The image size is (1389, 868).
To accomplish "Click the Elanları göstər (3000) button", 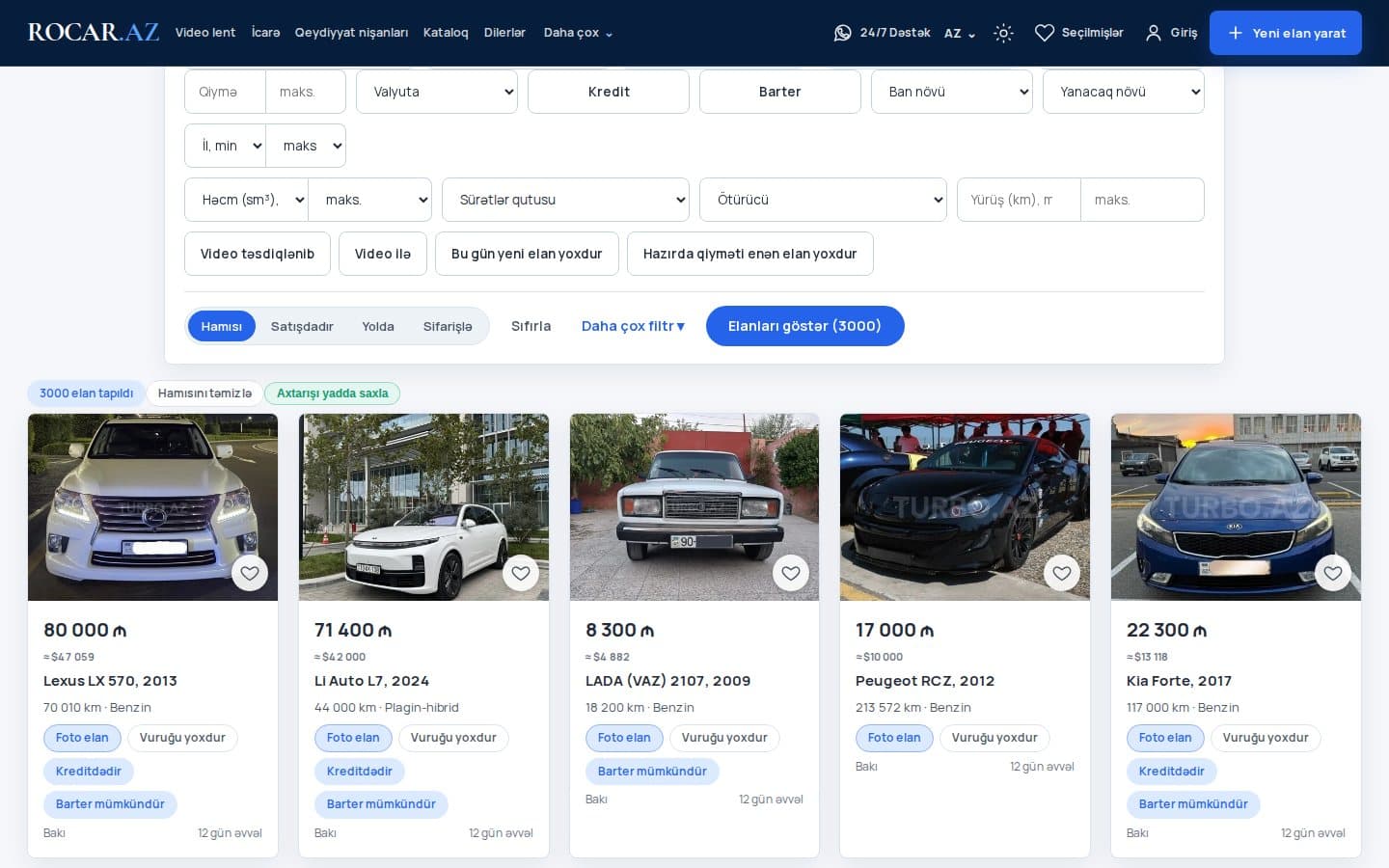I will coord(805,326).
